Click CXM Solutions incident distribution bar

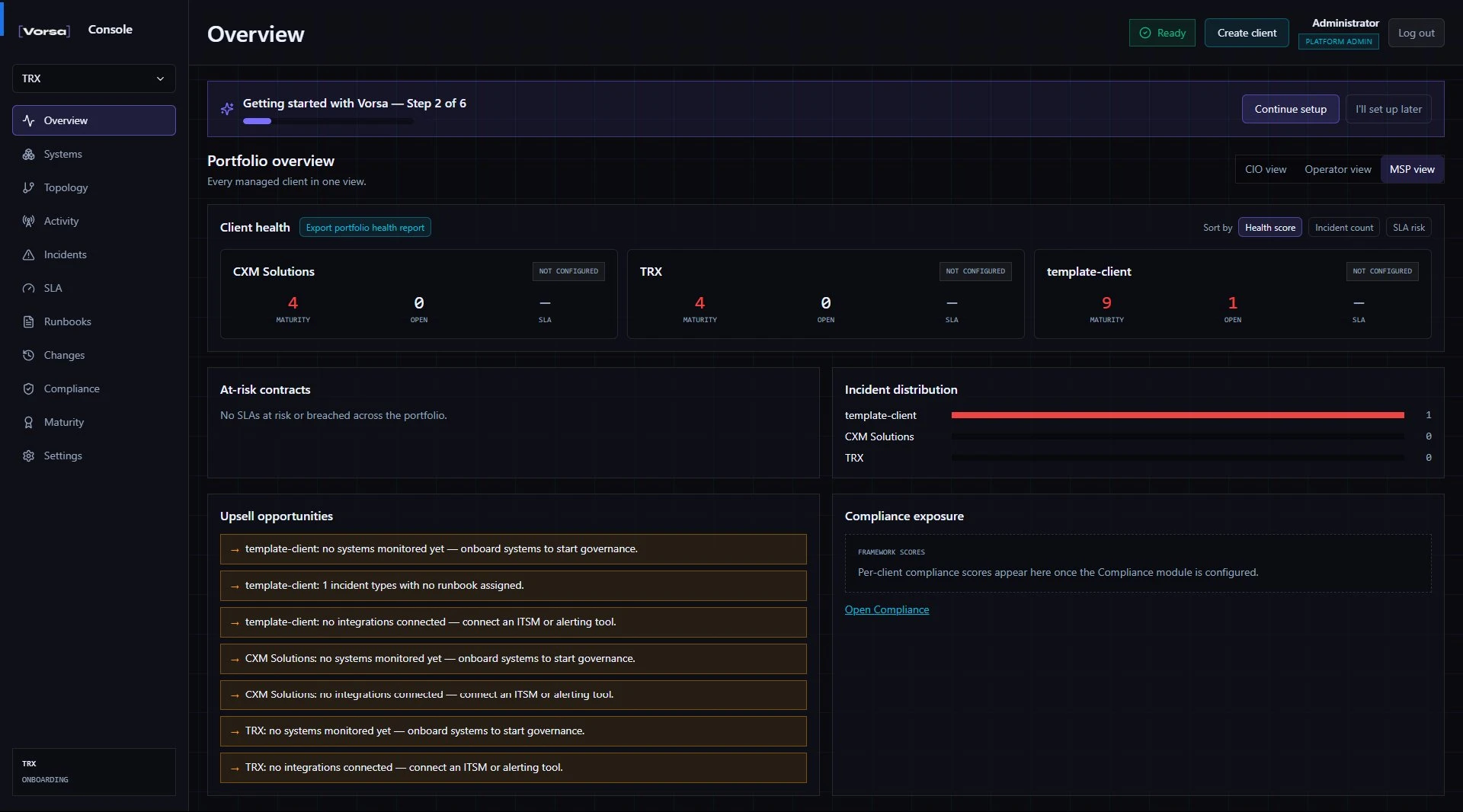[1177, 436]
